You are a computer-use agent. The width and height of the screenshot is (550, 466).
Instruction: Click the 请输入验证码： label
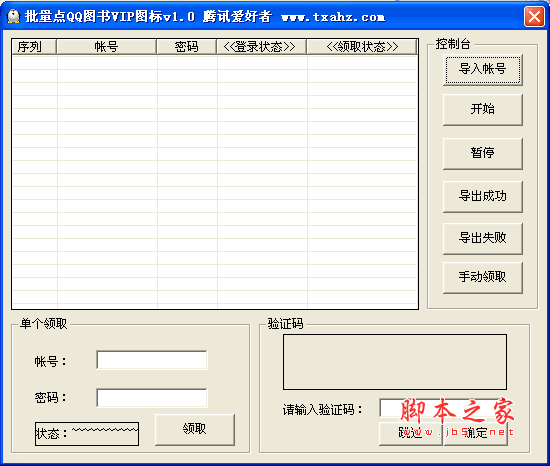(322, 410)
